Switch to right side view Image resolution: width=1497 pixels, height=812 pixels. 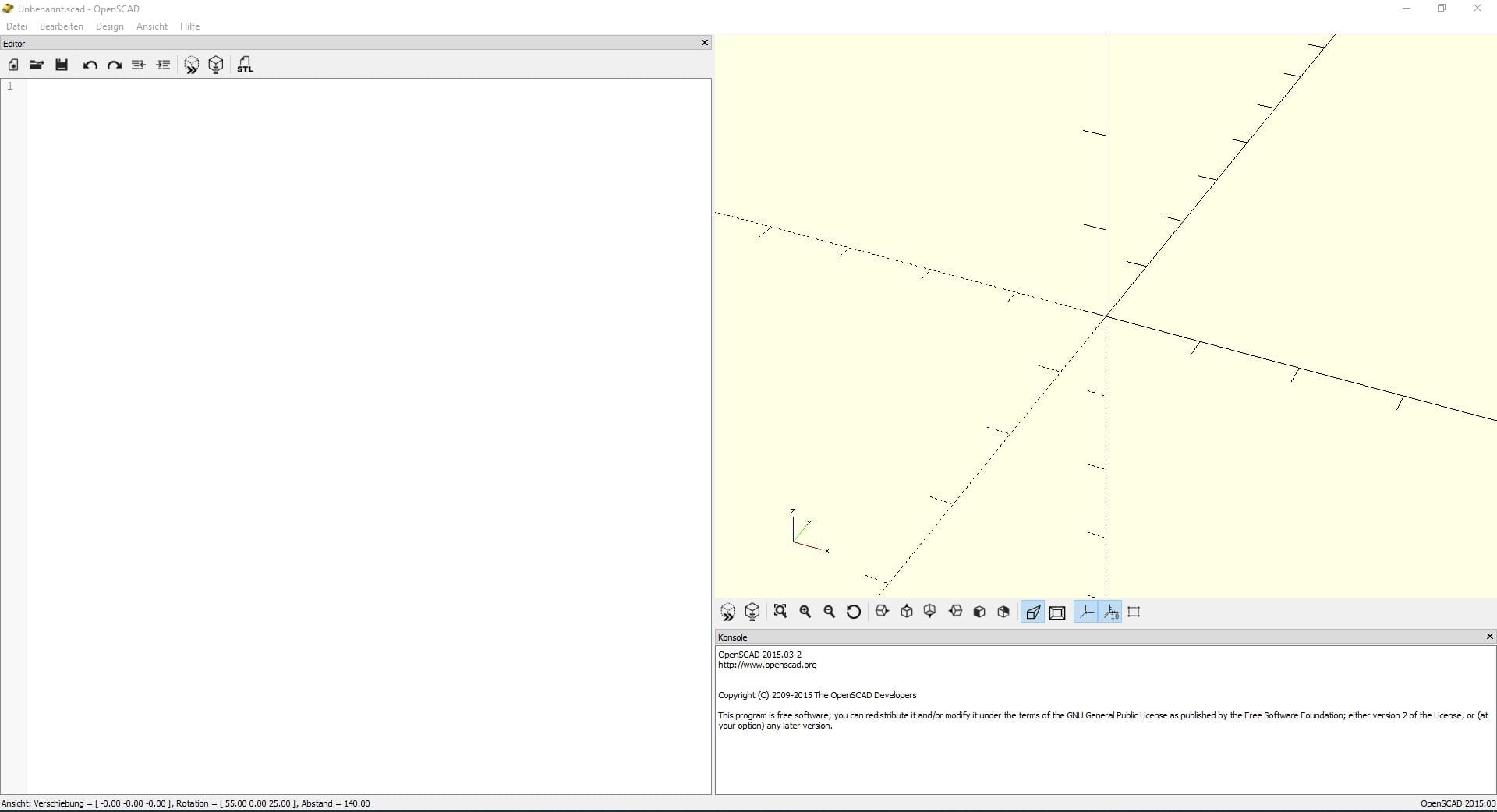882,612
